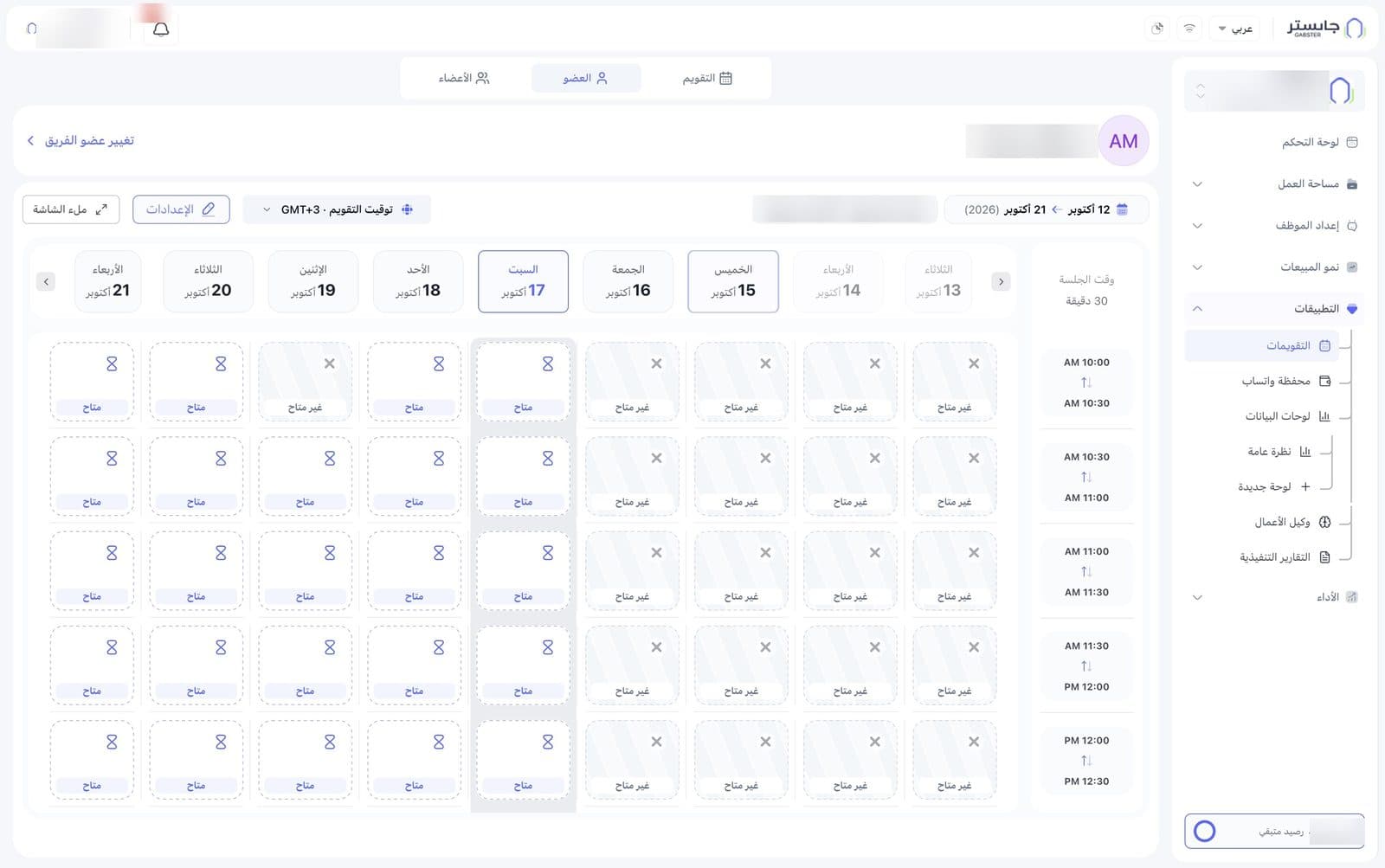
Task: Open workspace switcher chevrons in sidebar
Action: point(1200,91)
